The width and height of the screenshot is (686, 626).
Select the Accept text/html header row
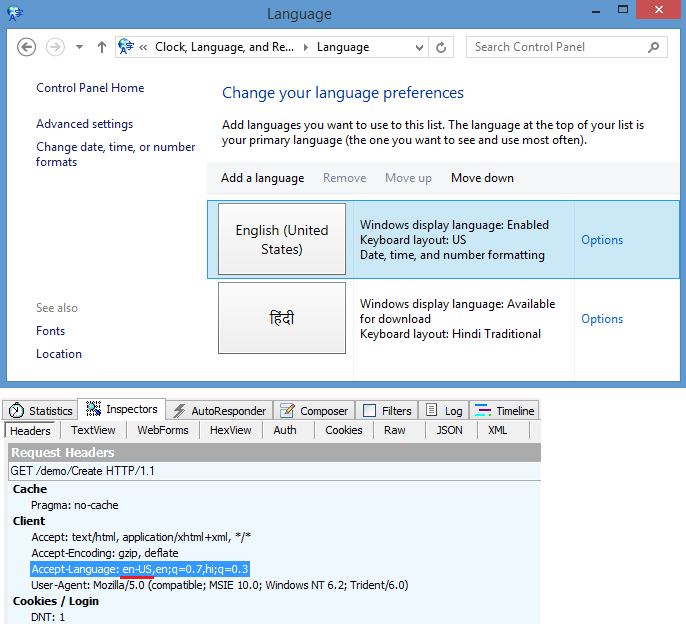click(x=141, y=537)
